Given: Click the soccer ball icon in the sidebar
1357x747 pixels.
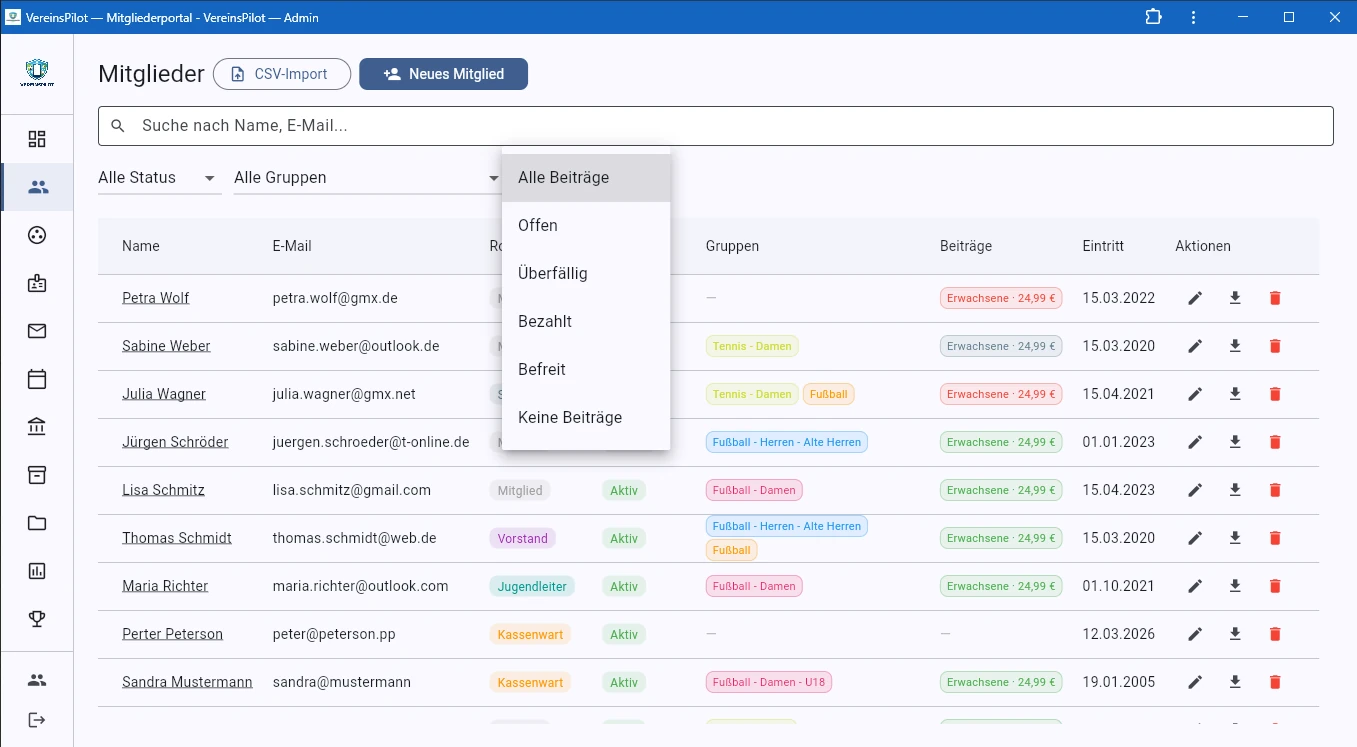Looking at the screenshot, I should point(37,235).
